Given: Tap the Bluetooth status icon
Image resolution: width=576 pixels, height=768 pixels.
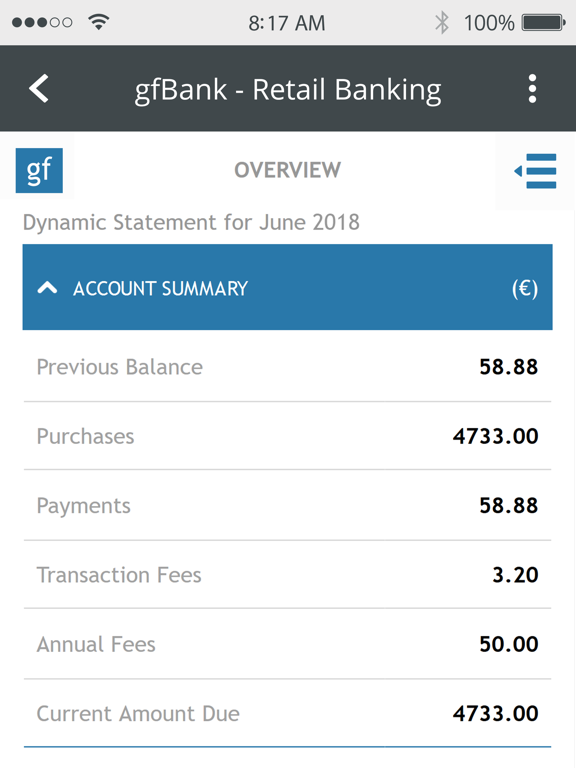Looking at the screenshot, I should pos(442,23).
